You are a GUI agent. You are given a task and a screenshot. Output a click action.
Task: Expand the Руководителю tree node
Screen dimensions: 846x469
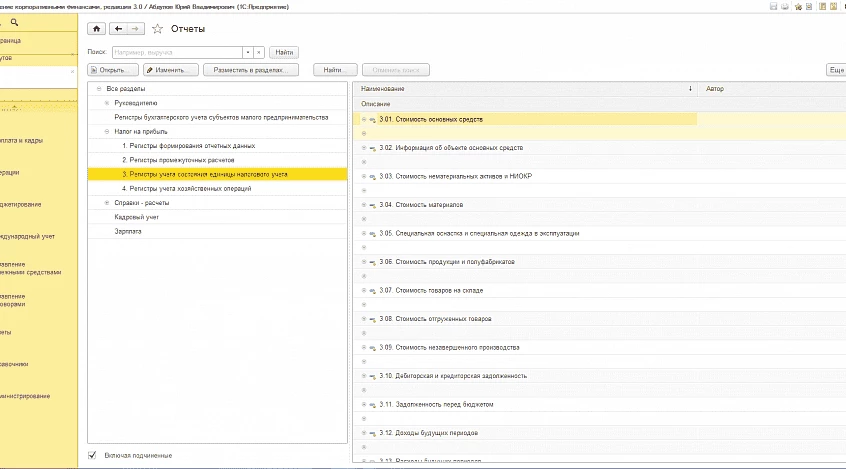pos(107,103)
